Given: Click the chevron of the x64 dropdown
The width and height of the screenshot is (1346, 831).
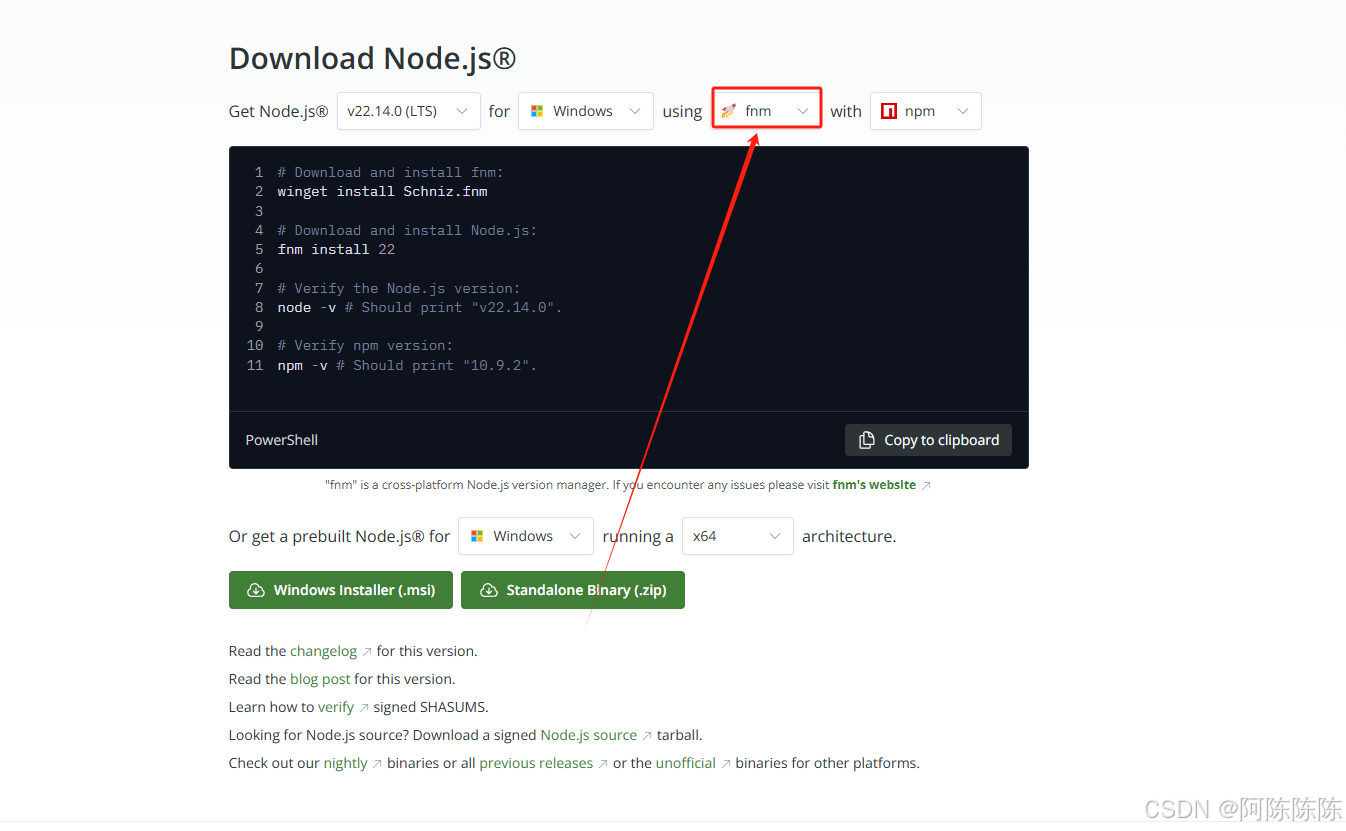Looking at the screenshot, I should coord(774,536).
